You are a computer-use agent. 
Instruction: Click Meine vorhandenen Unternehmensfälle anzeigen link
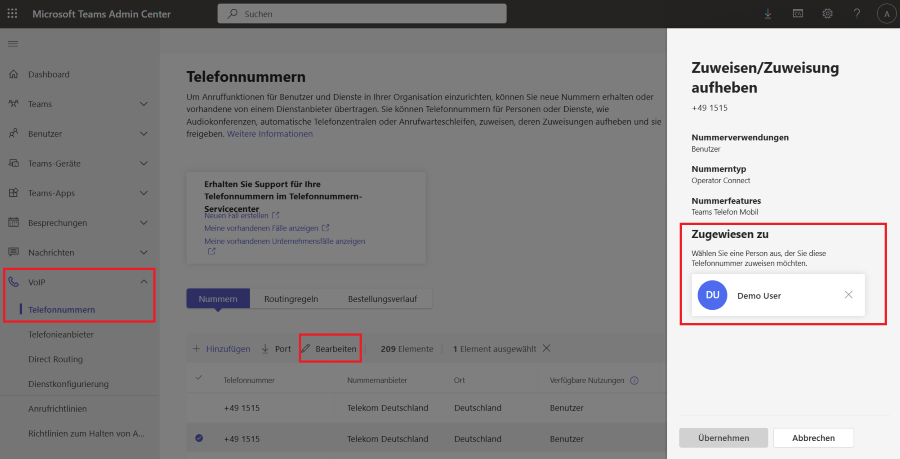285,241
